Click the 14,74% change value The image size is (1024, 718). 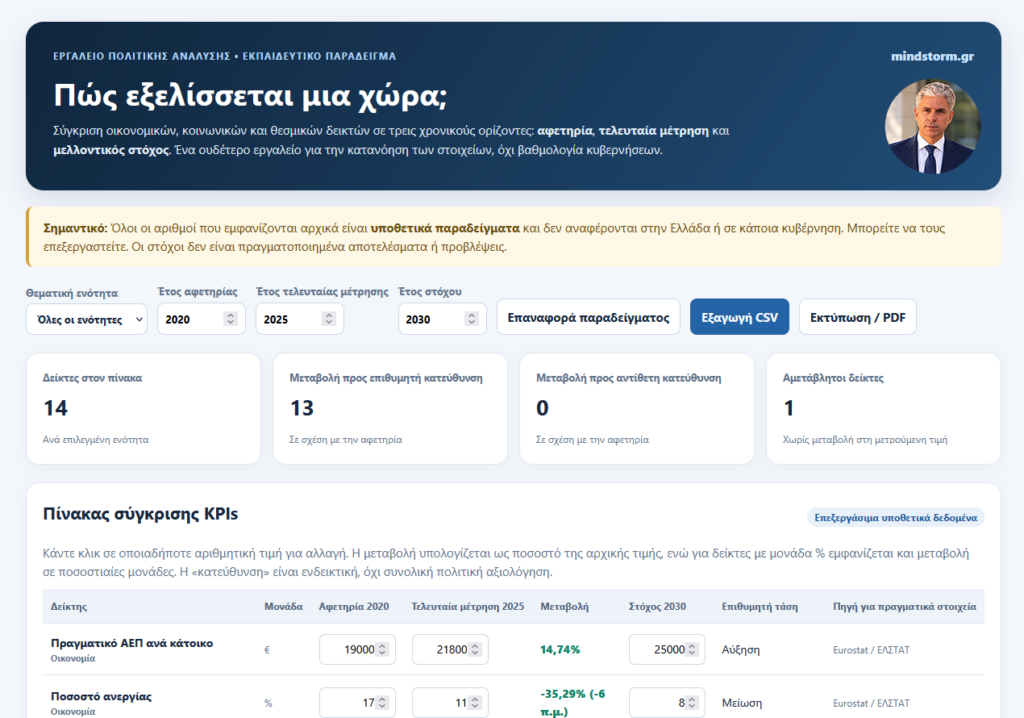pyautogui.click(x=560, y=649)
